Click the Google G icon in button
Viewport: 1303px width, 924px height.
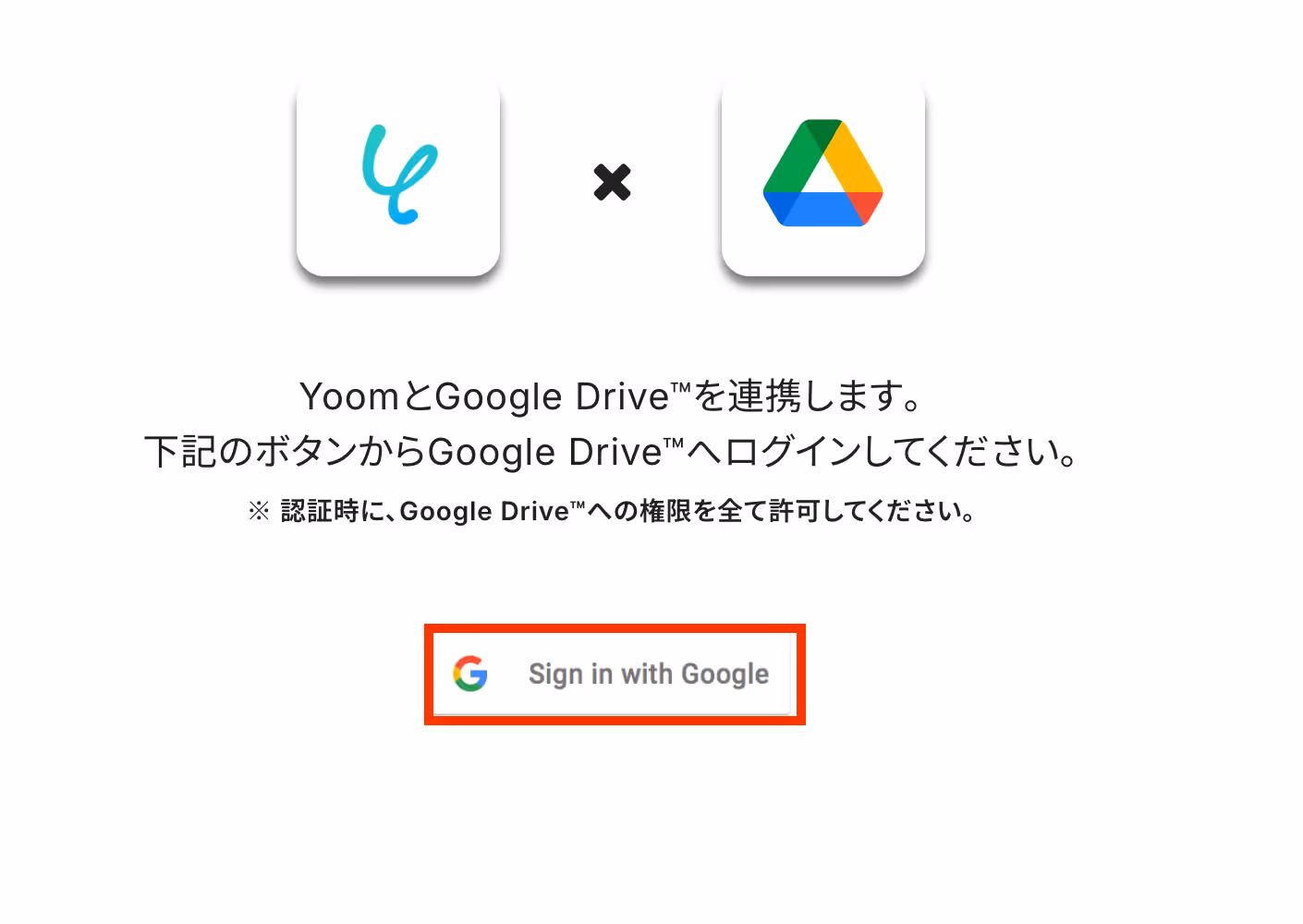[470, 674]
